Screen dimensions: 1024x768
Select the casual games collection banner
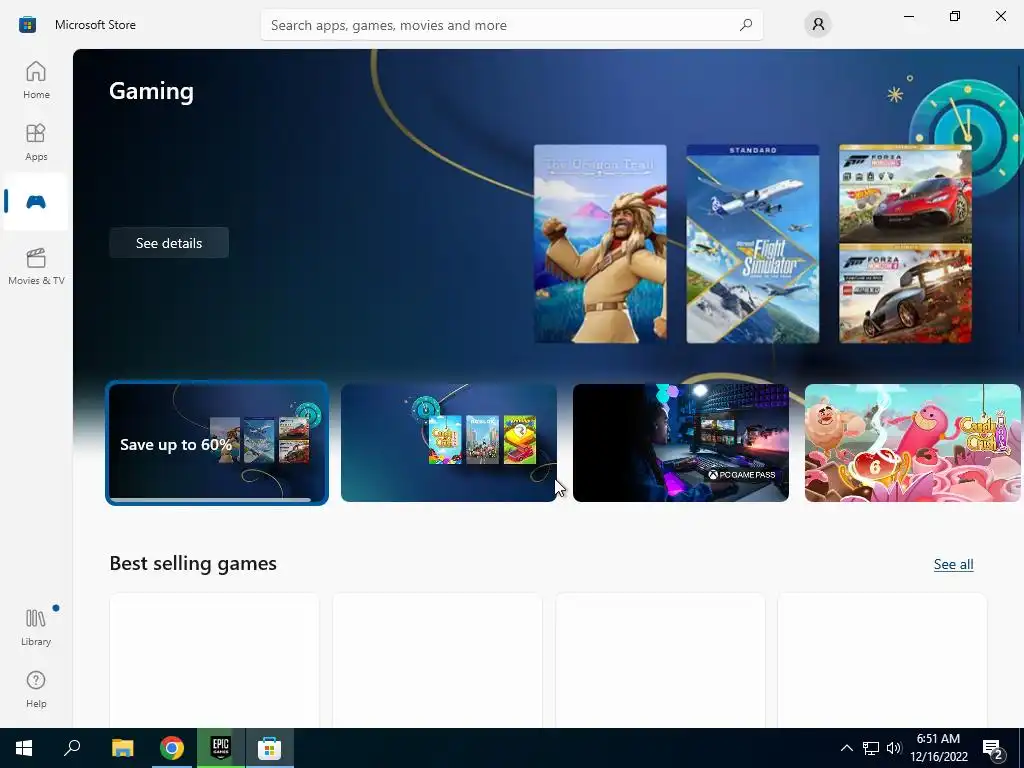tap(449, 443)
